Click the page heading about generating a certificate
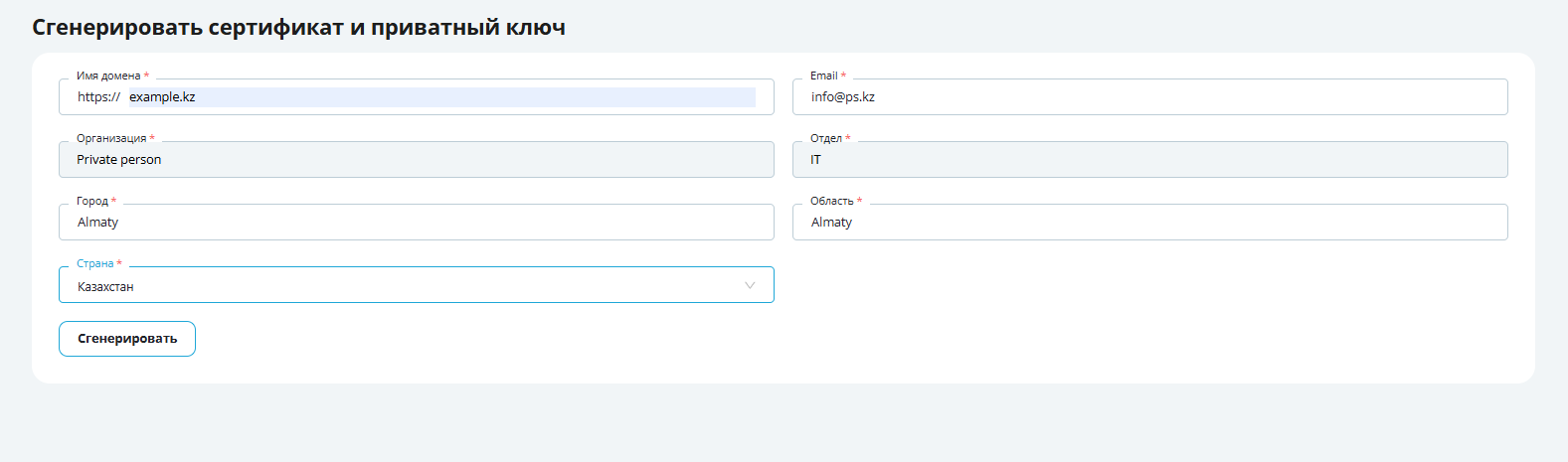This screenshot has height=462, width=1568. [298, 28]
